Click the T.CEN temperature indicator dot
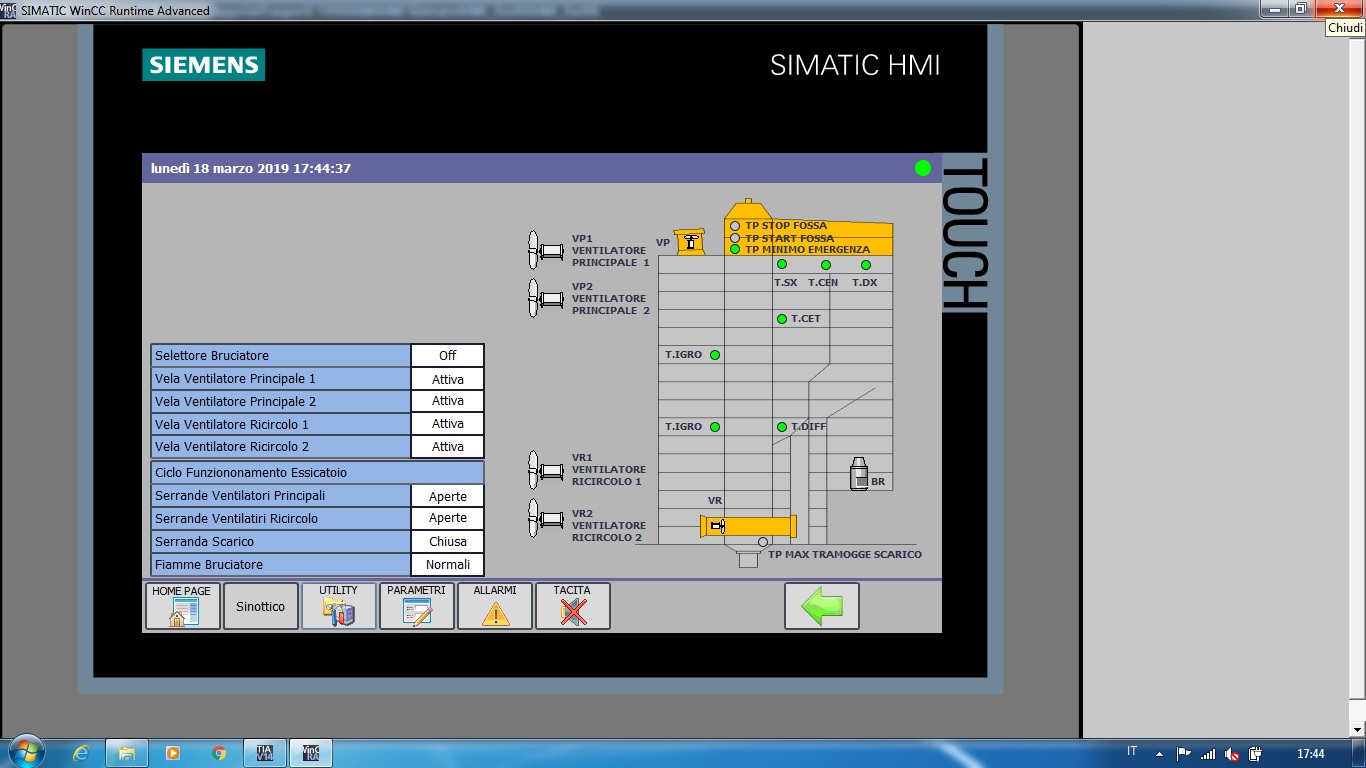This screenshot has width=1366, height=768. (826, 265)
